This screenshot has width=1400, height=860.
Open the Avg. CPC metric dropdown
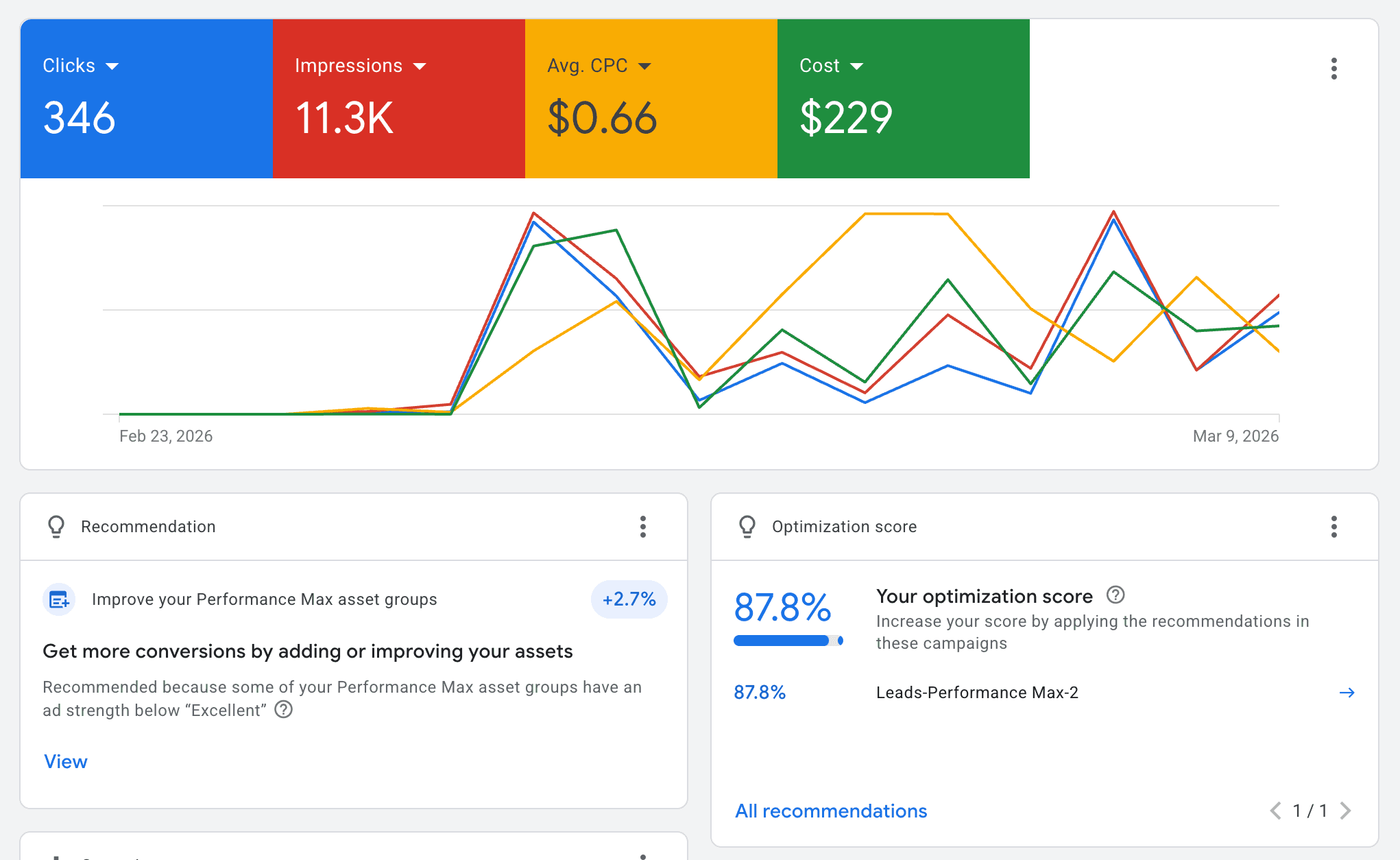(x=645, y=66)
